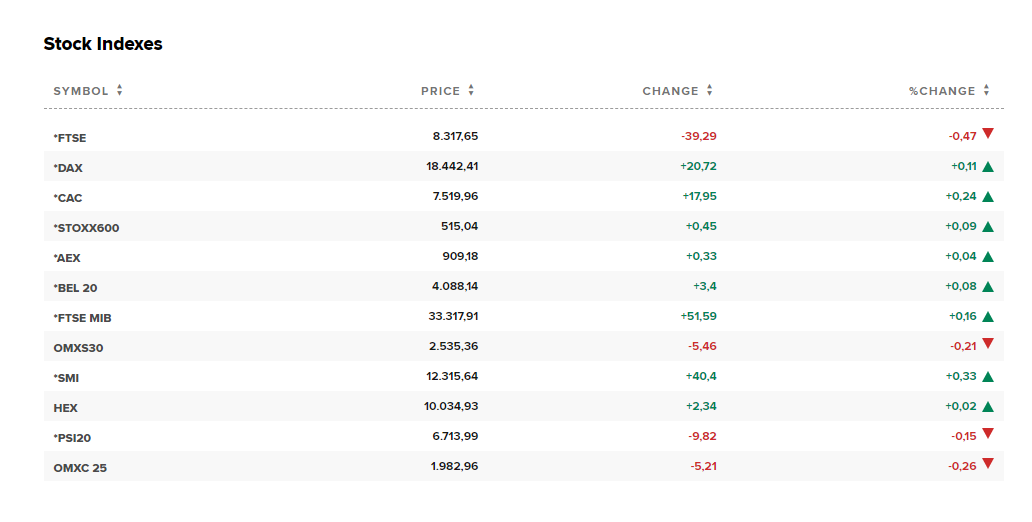1032x522 pixels.
Task: View the HEX index details
Action: click(65, 408)
